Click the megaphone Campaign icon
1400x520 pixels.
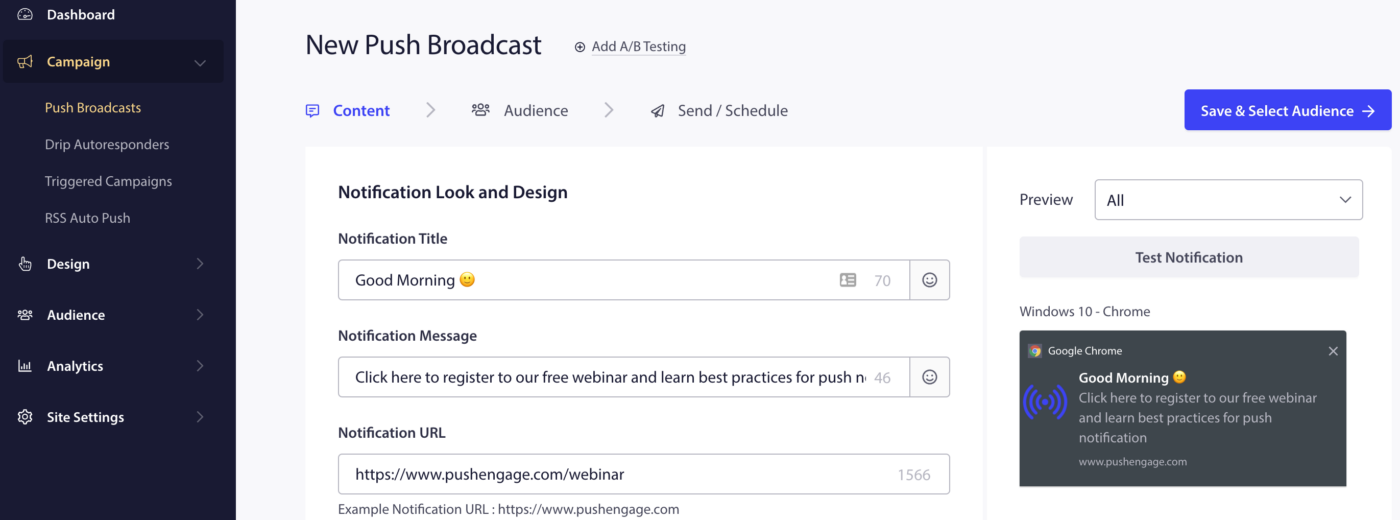(25, 62)
